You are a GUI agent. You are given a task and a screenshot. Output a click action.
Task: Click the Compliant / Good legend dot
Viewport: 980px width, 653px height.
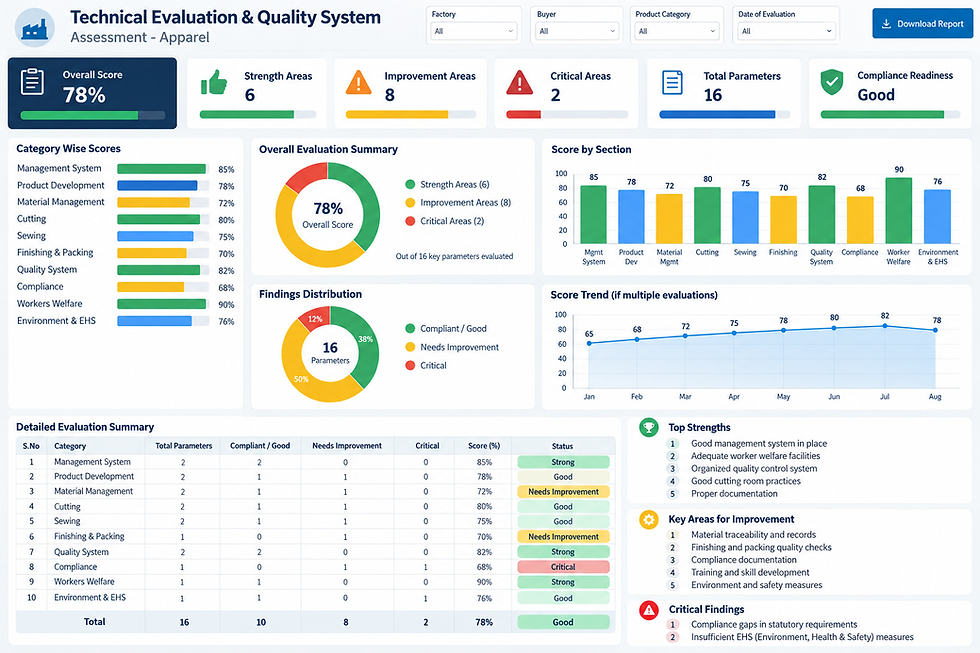(410, 328)
